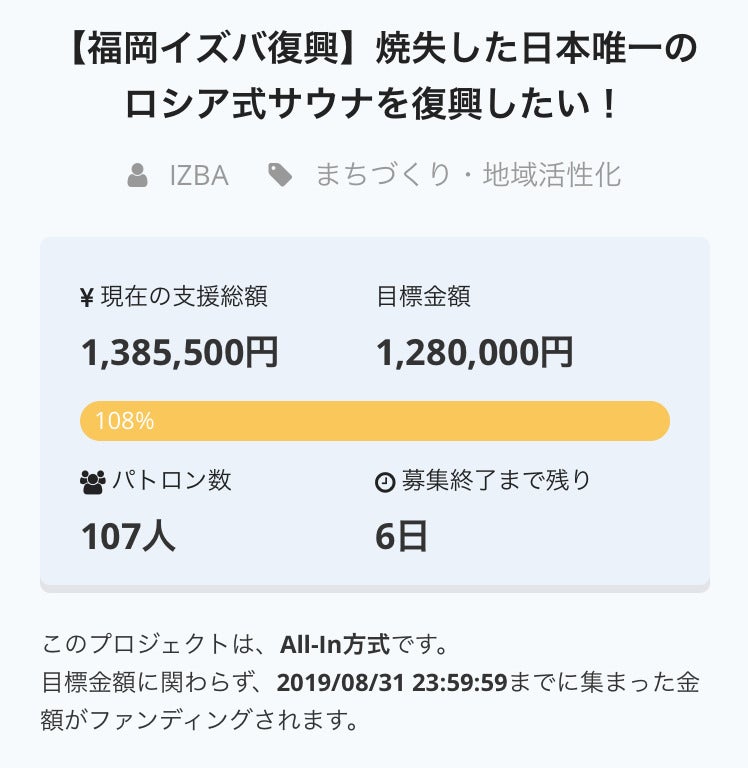This screenshot has width=748, height=768.
Task: Click the 現在の支援総額 label
Action: [x=184, y=297]
